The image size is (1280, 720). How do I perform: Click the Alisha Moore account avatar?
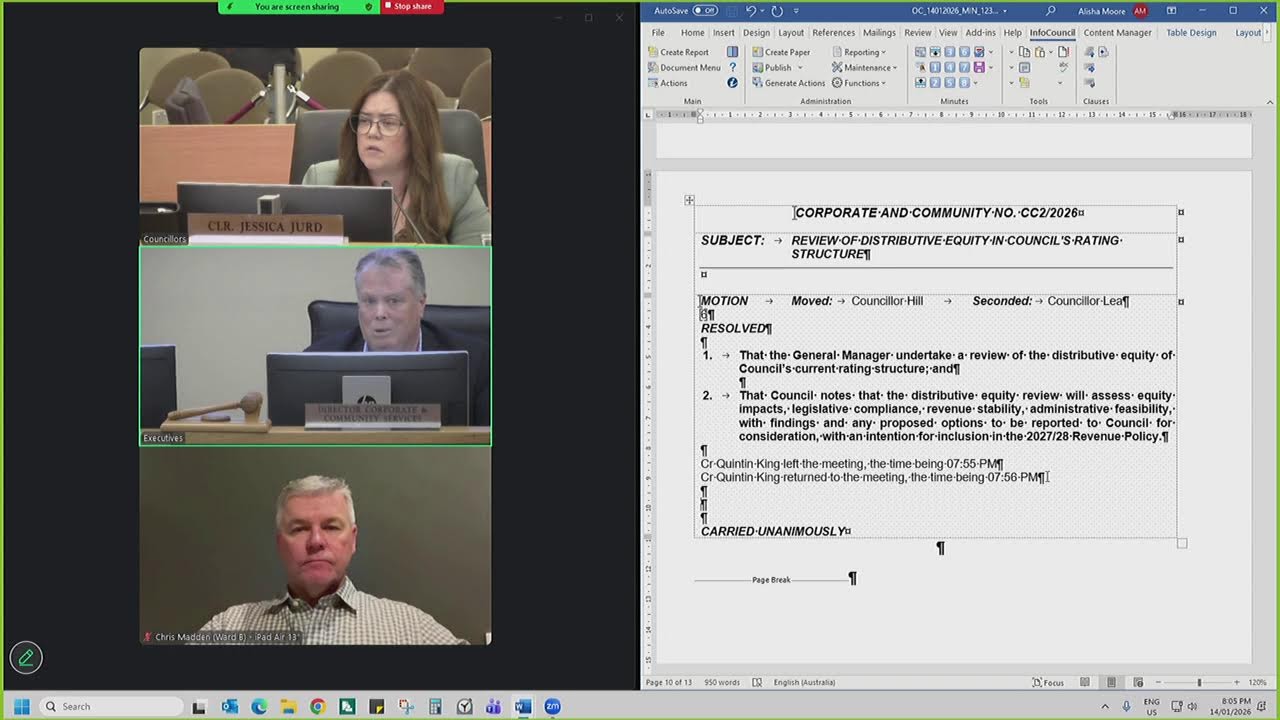coord(1140,11)
